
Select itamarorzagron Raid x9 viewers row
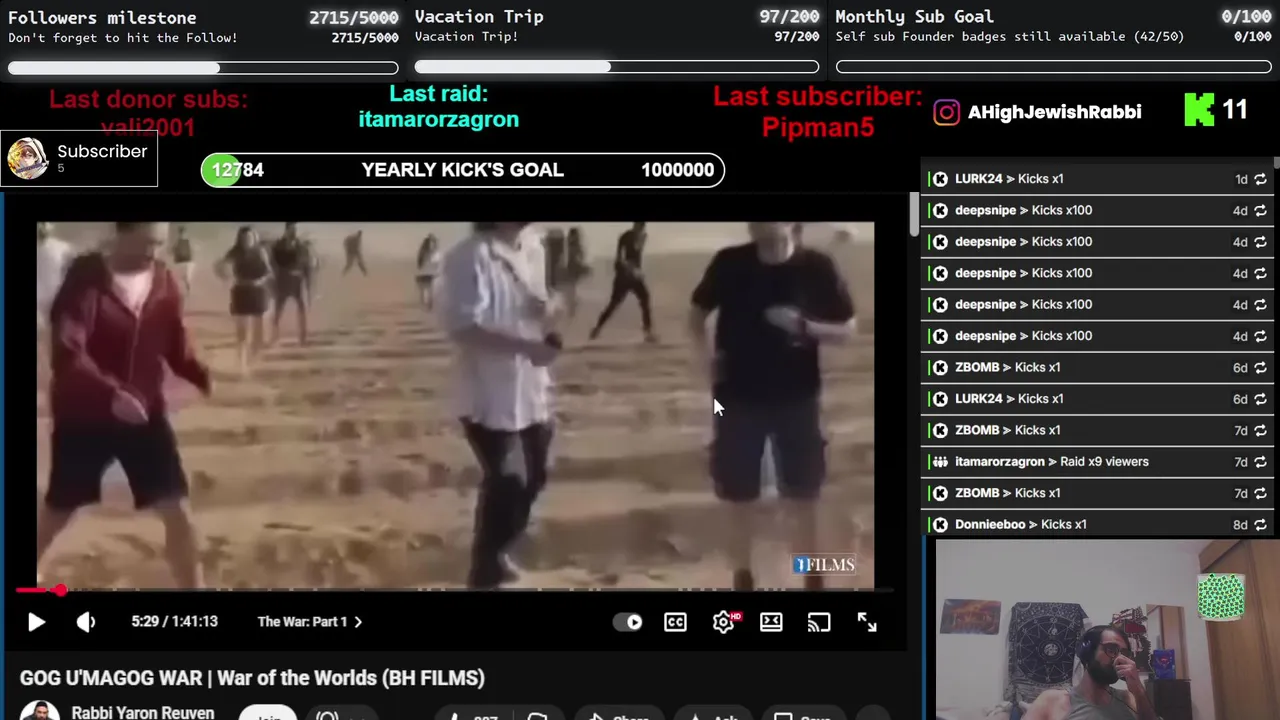tap(1097, 461)
